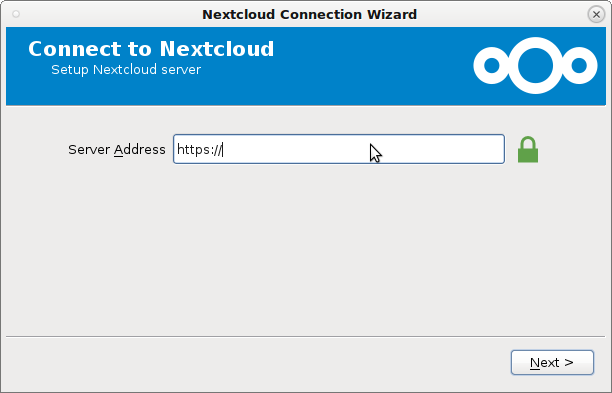Click the Nextcloud logo in the banner
Image resolution: width=612 pixels, height=393 pixels.
pyautogui.click(x=535, y=66)
